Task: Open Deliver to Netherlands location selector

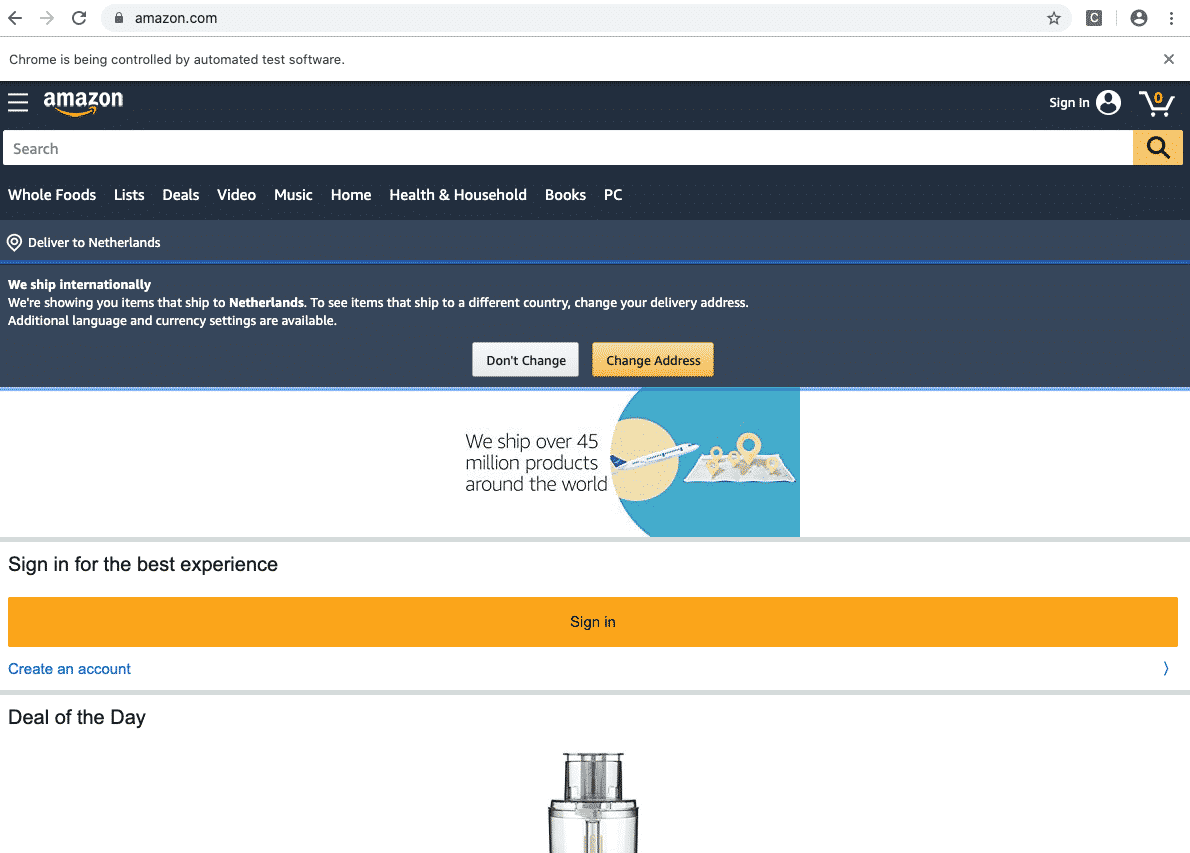Action: [84, 242]
